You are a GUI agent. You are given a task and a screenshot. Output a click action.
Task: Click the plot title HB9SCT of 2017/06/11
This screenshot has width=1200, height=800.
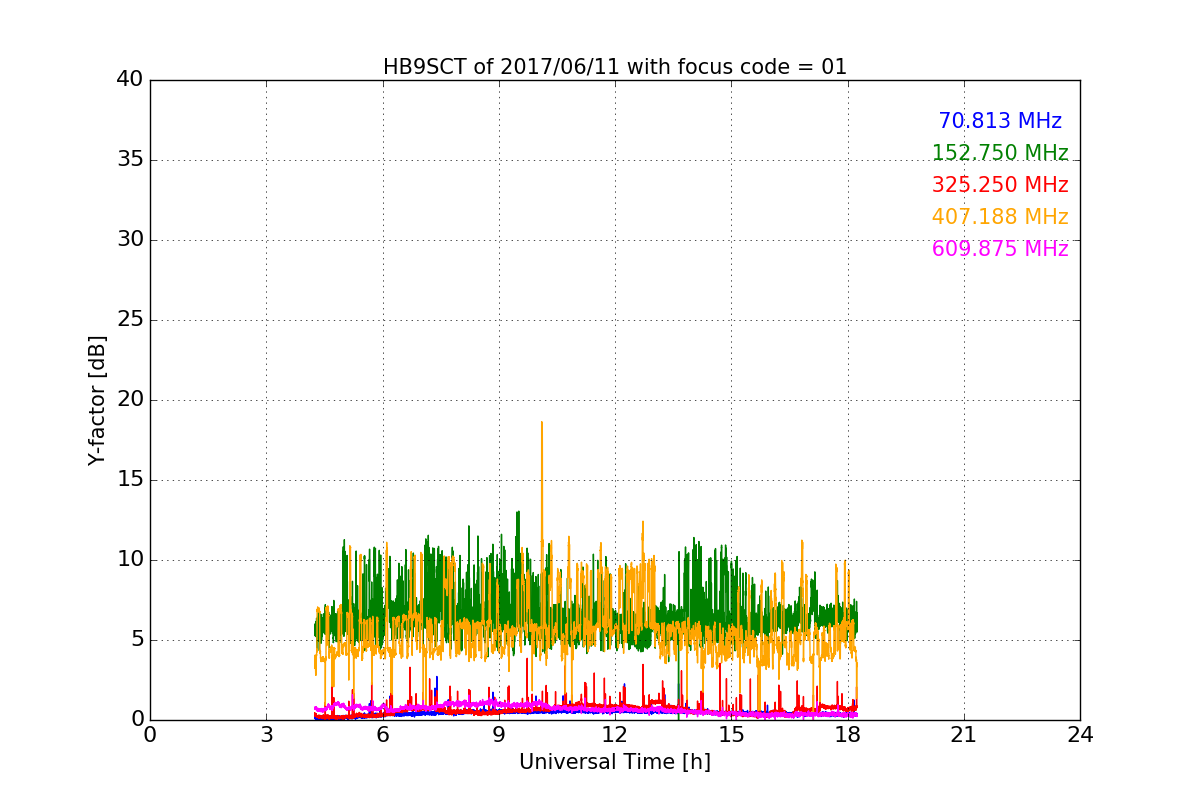coord(615,67)
